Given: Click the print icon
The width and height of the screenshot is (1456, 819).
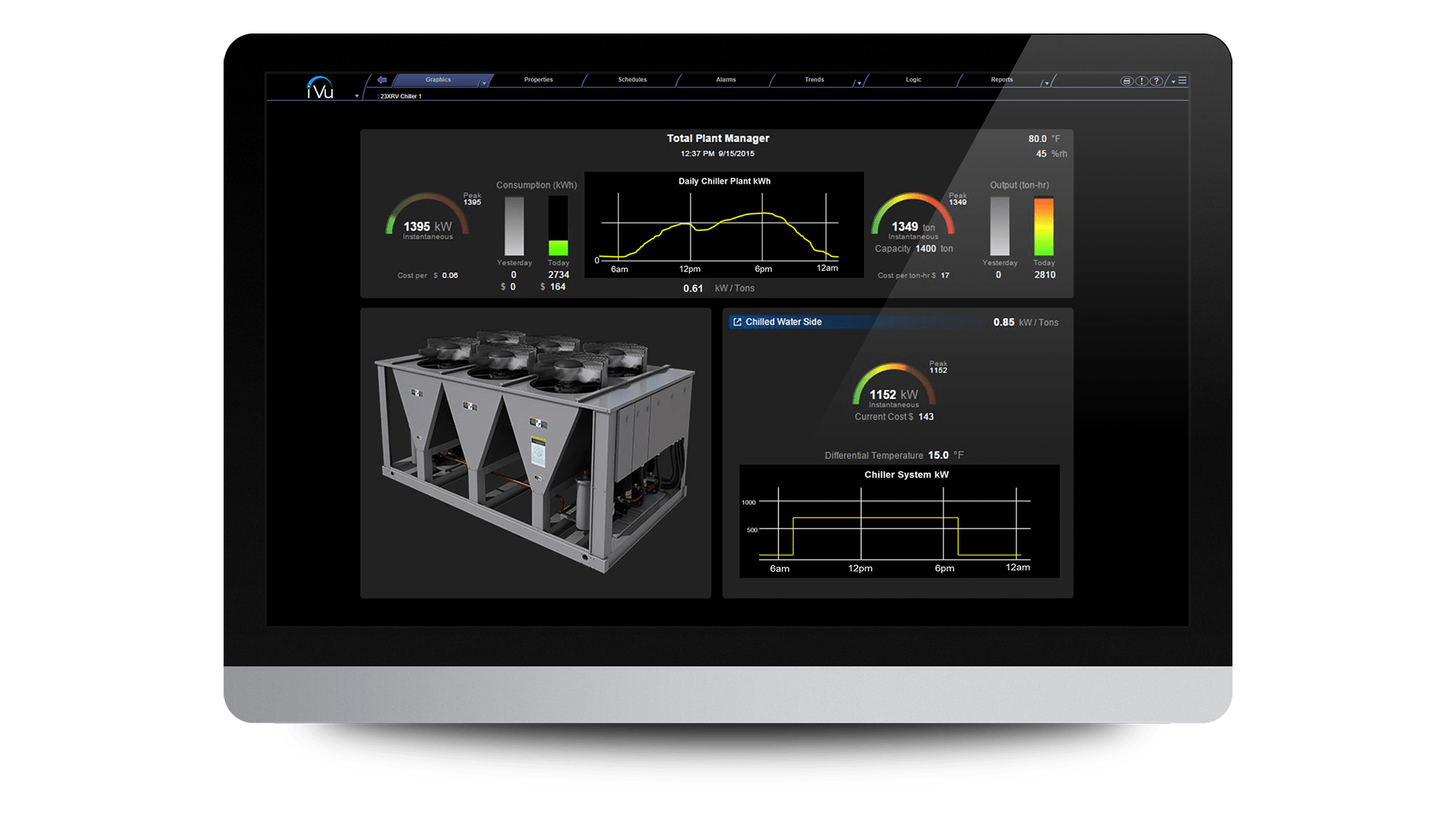Looking at the screenshot, I should pos(1126,81).
